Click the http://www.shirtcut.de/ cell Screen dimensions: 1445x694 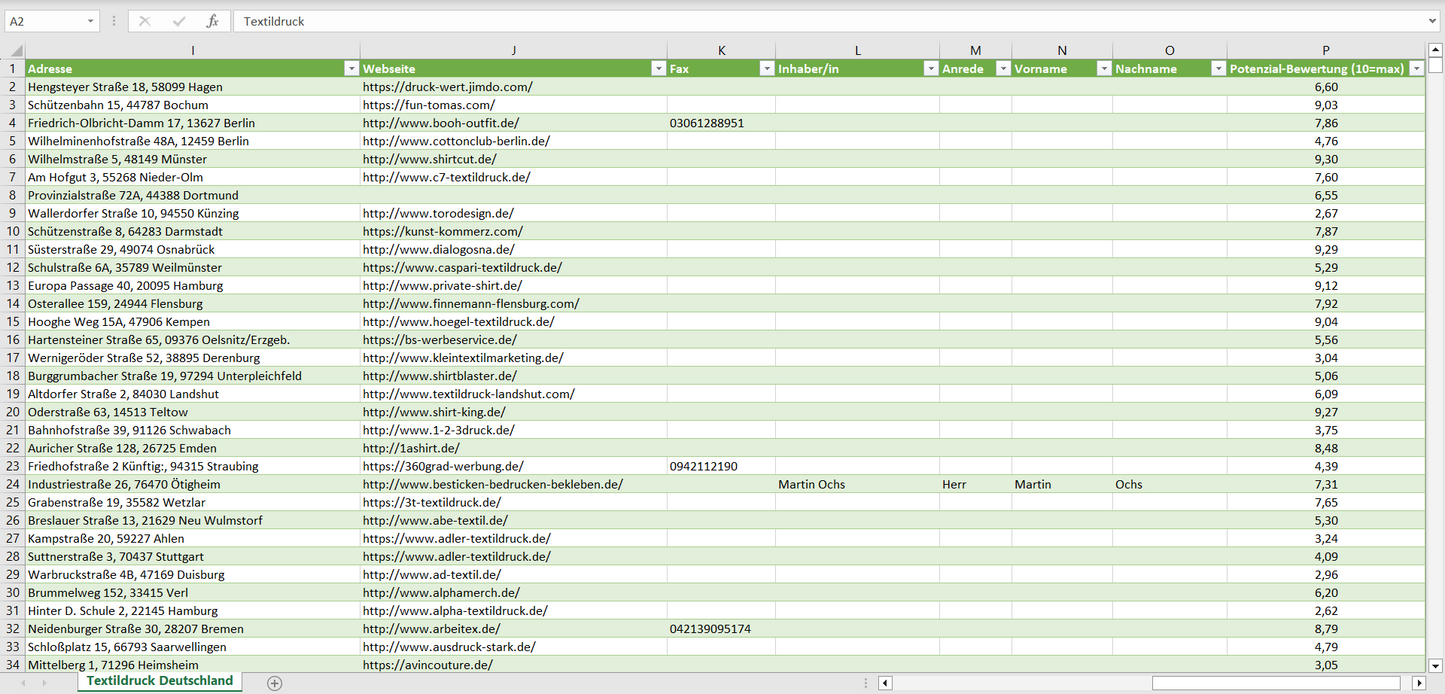click(430, 159)
